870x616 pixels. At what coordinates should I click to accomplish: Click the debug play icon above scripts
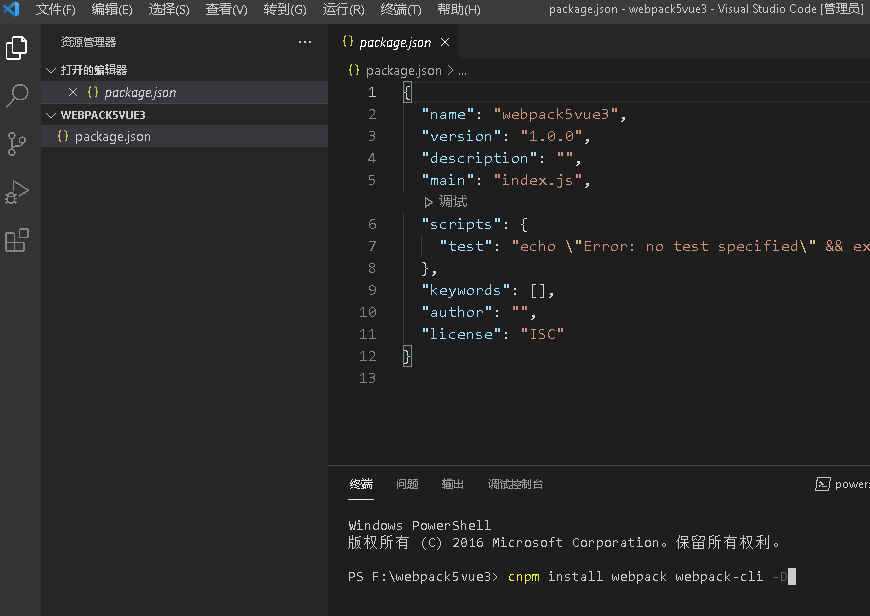[428, 202]
